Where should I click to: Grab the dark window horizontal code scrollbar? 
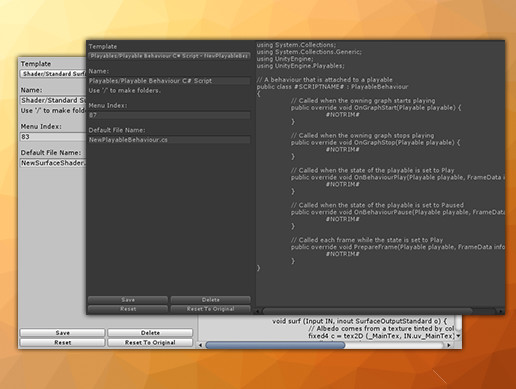[x=368, y=311]
